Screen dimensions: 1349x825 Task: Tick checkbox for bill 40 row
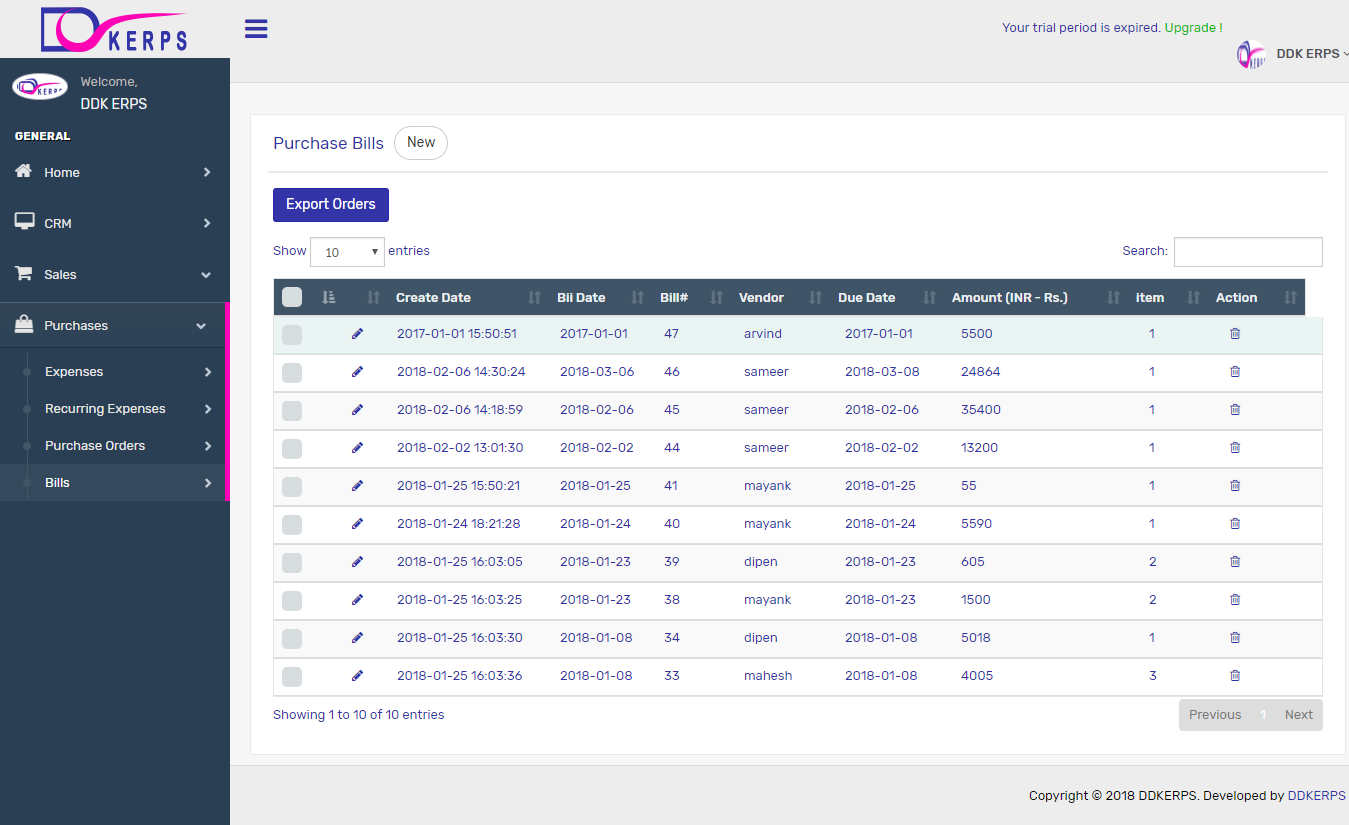pos(292,525)
